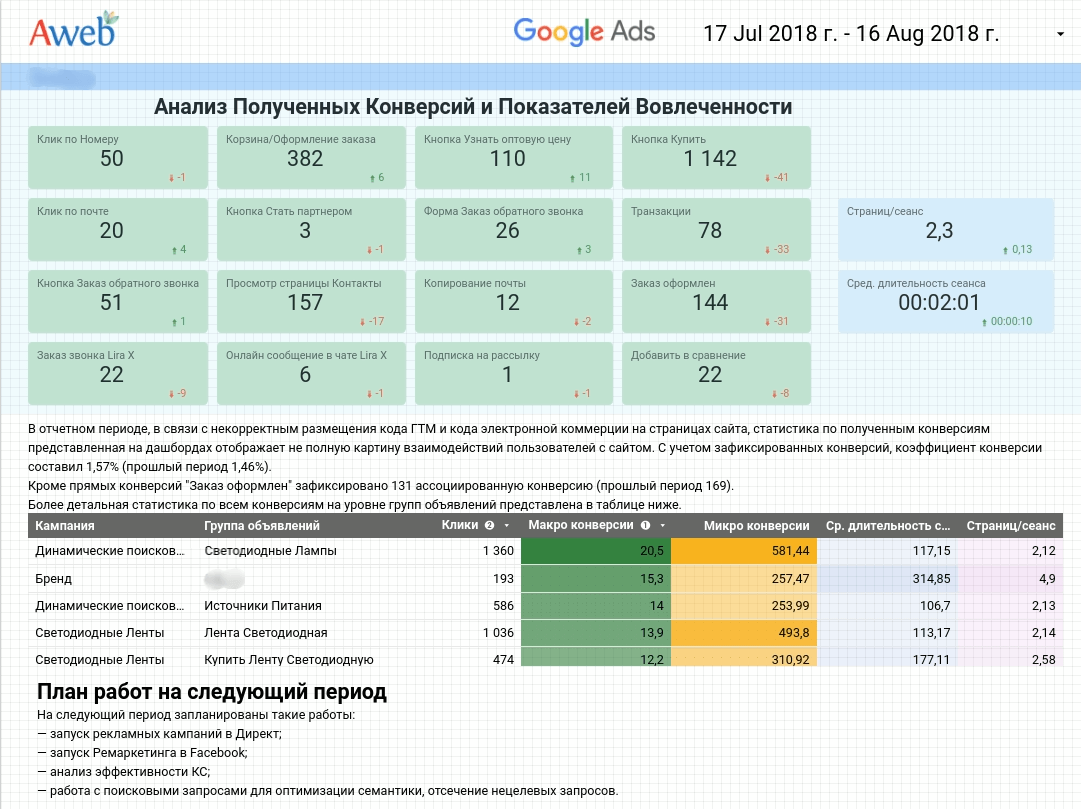Viewport: 1081px width, 809px height.
Task: Select the Транзакции scorecard showing 78
Action: [716, 230]
